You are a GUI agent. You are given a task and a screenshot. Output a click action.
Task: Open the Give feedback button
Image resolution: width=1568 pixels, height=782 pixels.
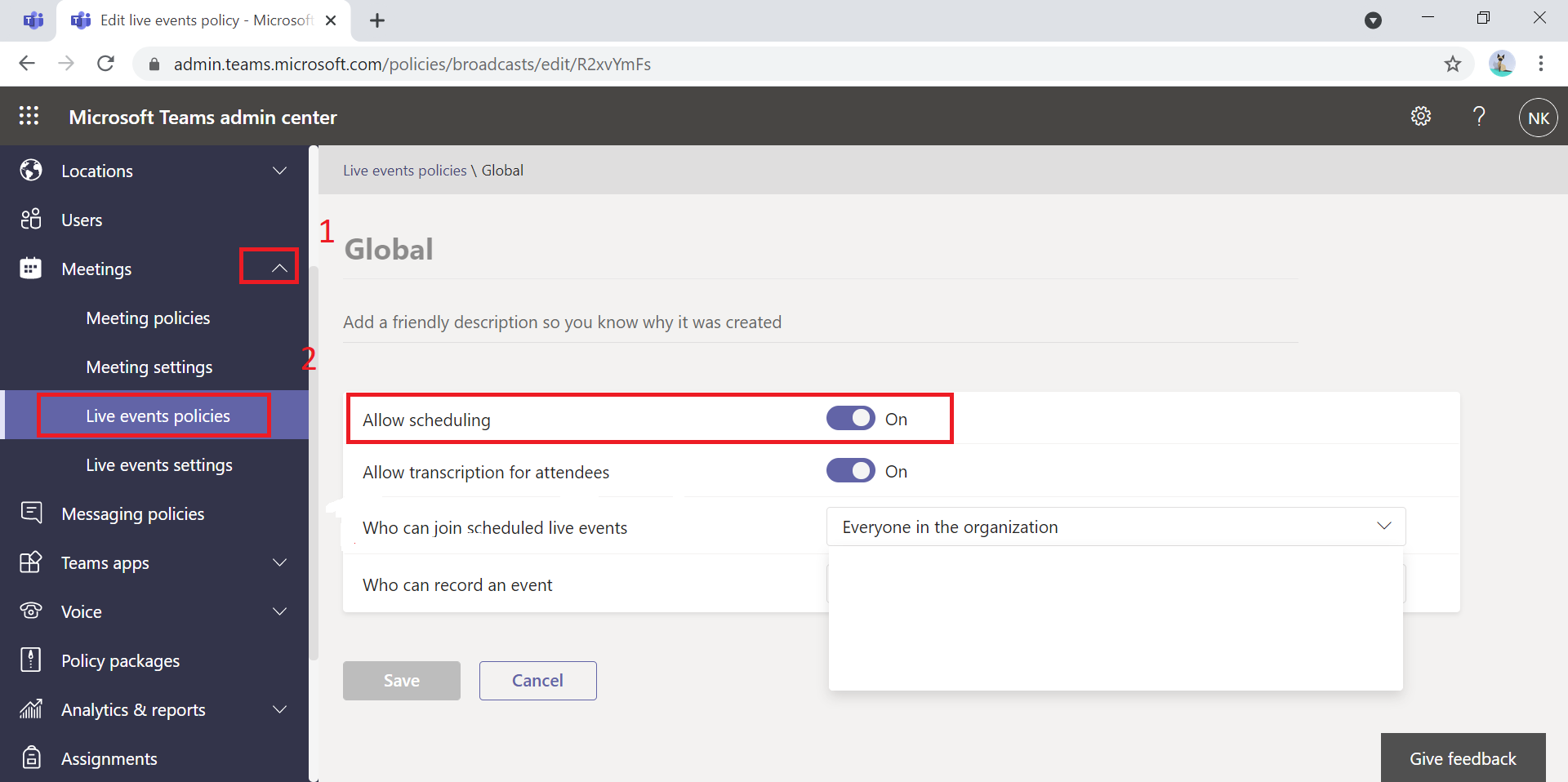[x=1463, y=758]
